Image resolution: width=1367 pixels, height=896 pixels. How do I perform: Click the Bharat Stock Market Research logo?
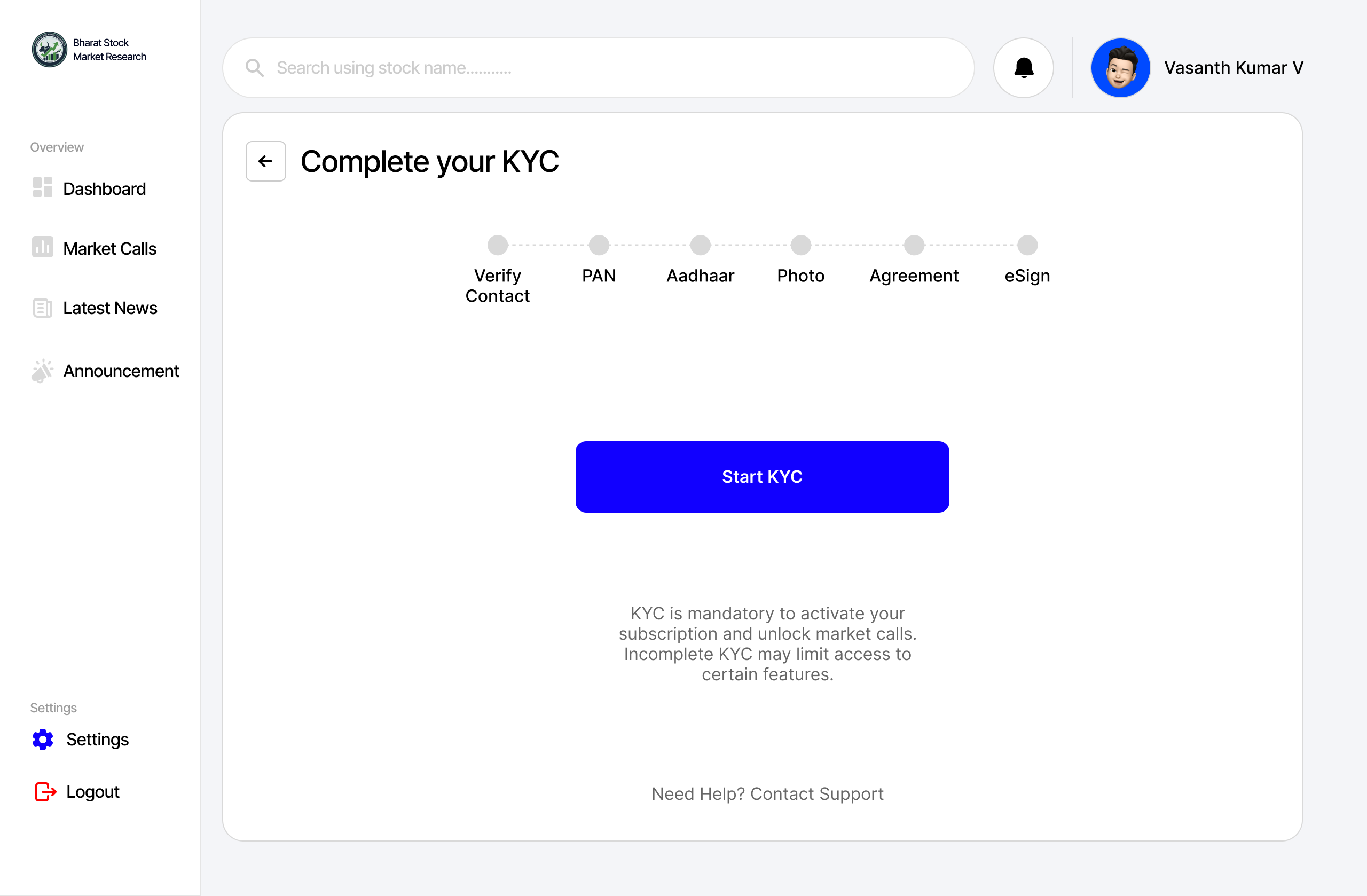tap(50, 50)
